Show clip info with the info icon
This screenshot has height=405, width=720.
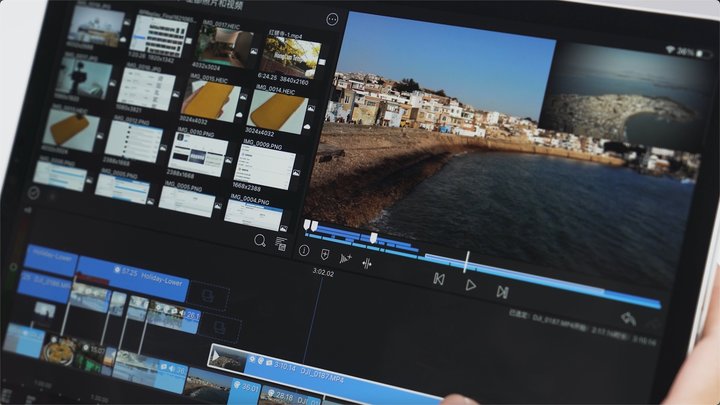click(304, 251)
